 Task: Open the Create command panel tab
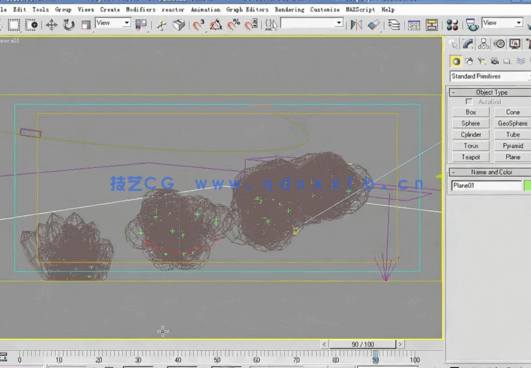point(453,44)
